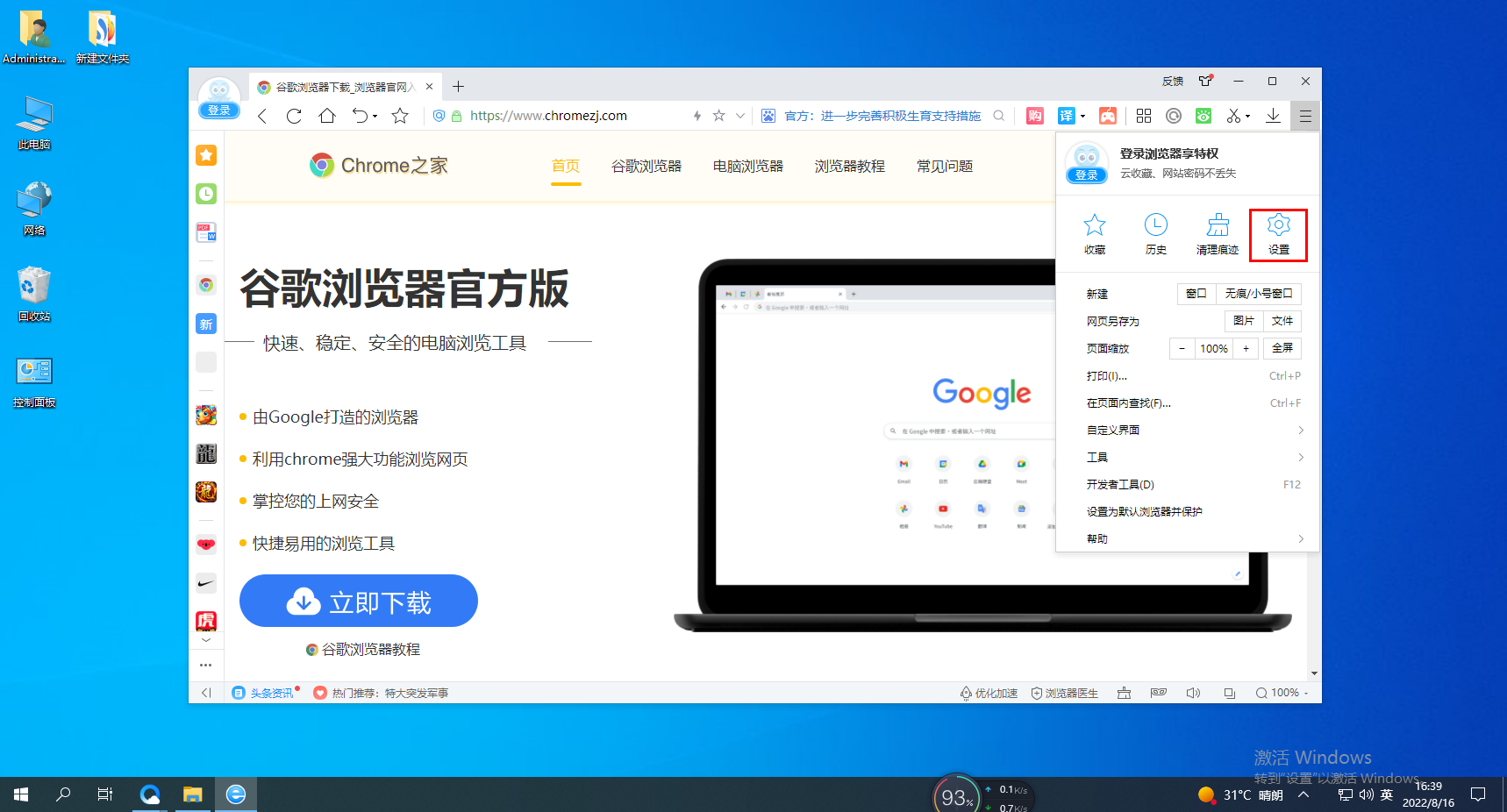This screenshot has height=812, width=1507.
Task: Open 历史 history in menu panel
Action: pyautogui.click(x=1156, y=234)
